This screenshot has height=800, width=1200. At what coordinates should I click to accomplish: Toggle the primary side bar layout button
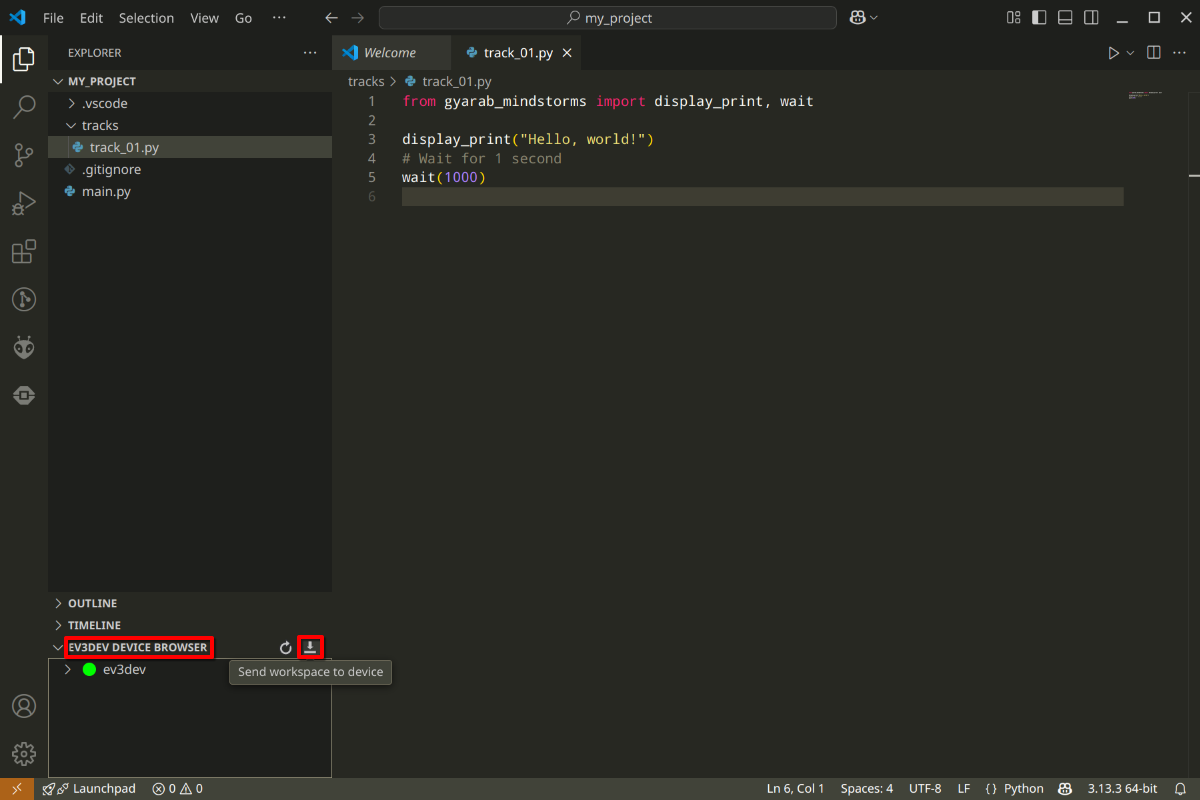[1040, 18]
